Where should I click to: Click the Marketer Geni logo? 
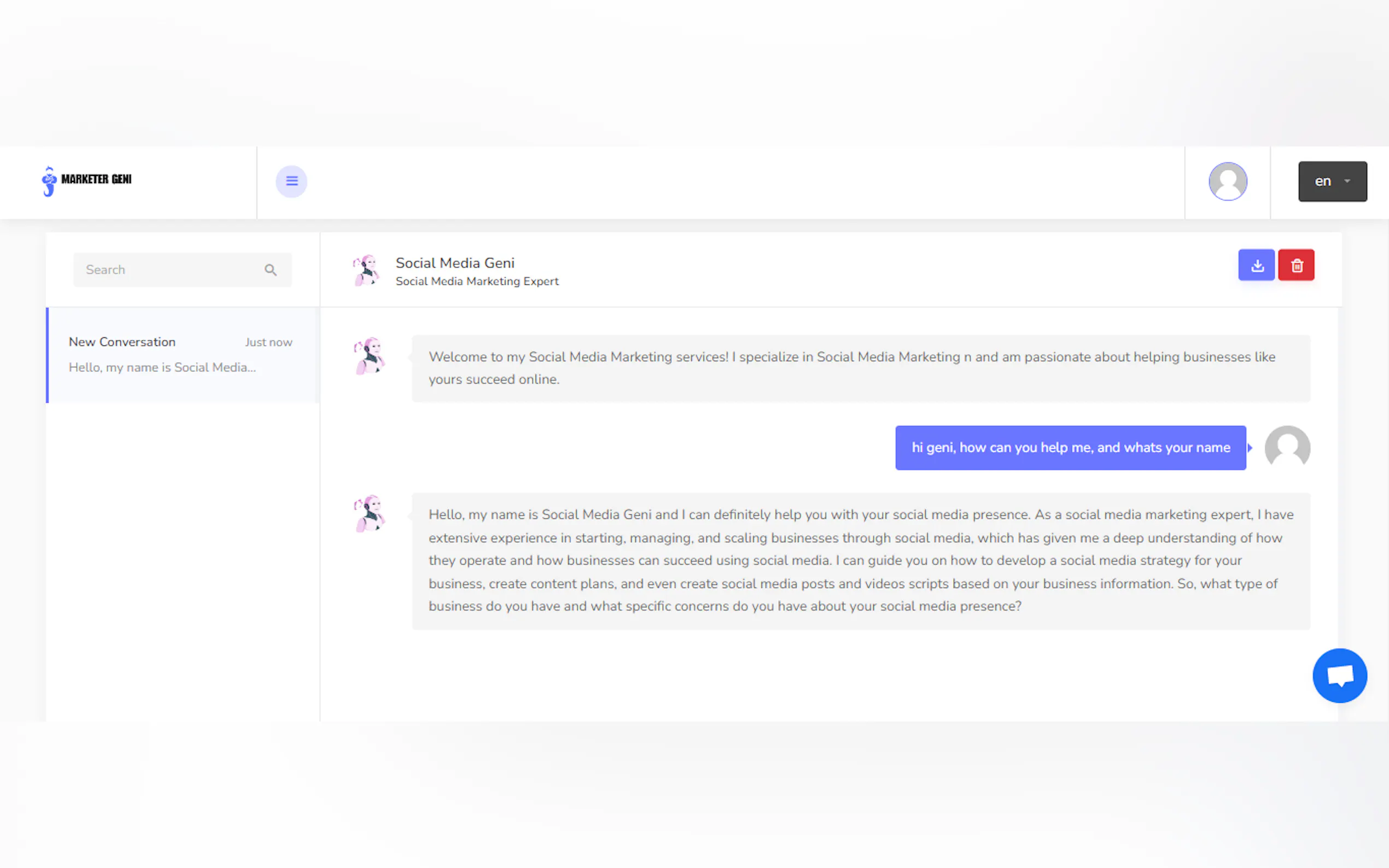[87, 180]
